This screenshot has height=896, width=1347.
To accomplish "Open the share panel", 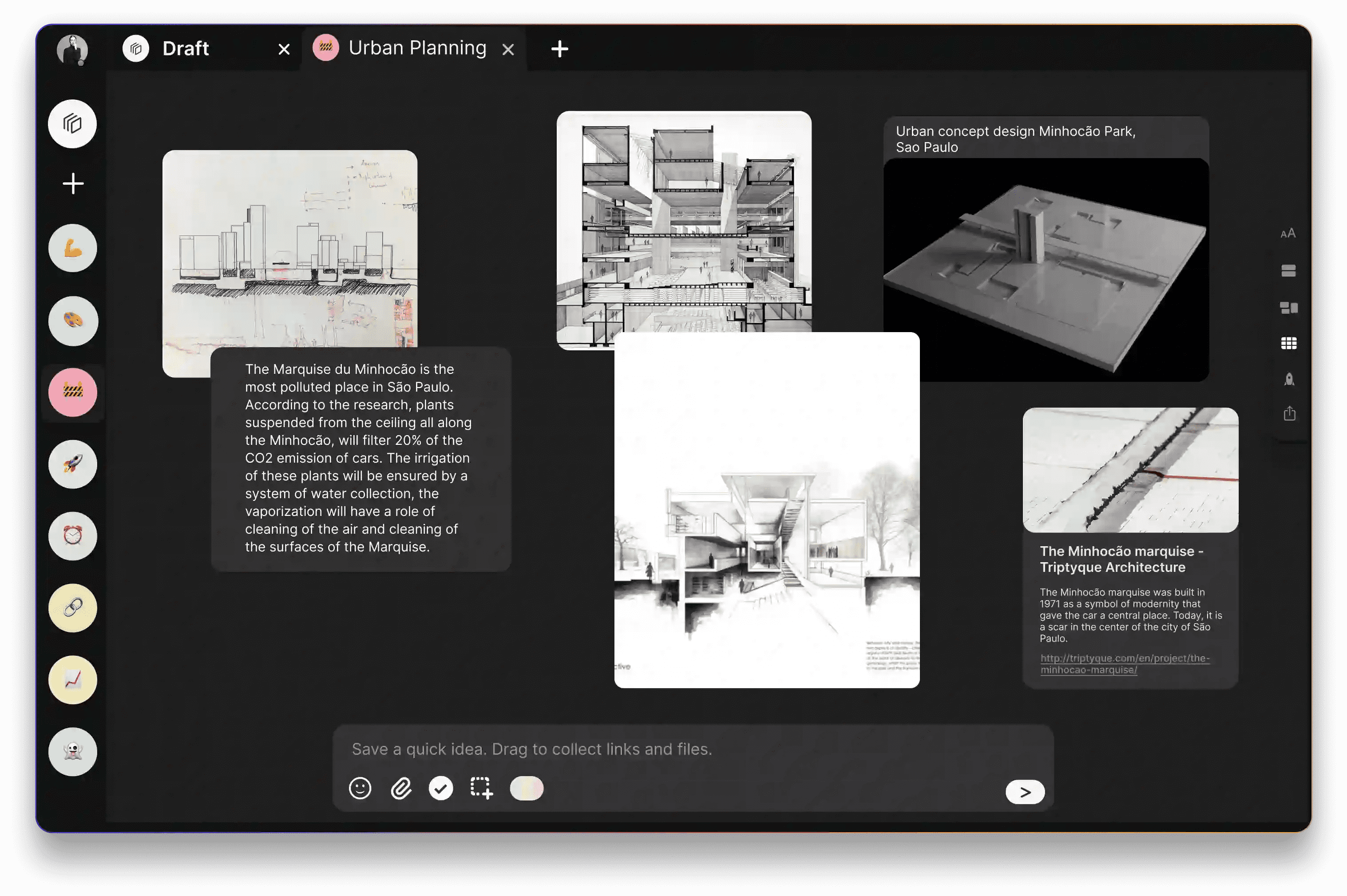I will (x=1289, y=414).
